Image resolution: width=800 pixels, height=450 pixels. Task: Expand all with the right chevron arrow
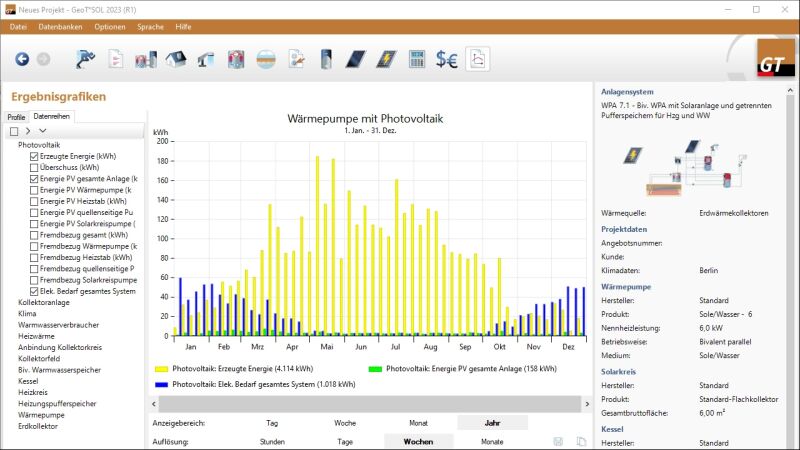(28, 131)
